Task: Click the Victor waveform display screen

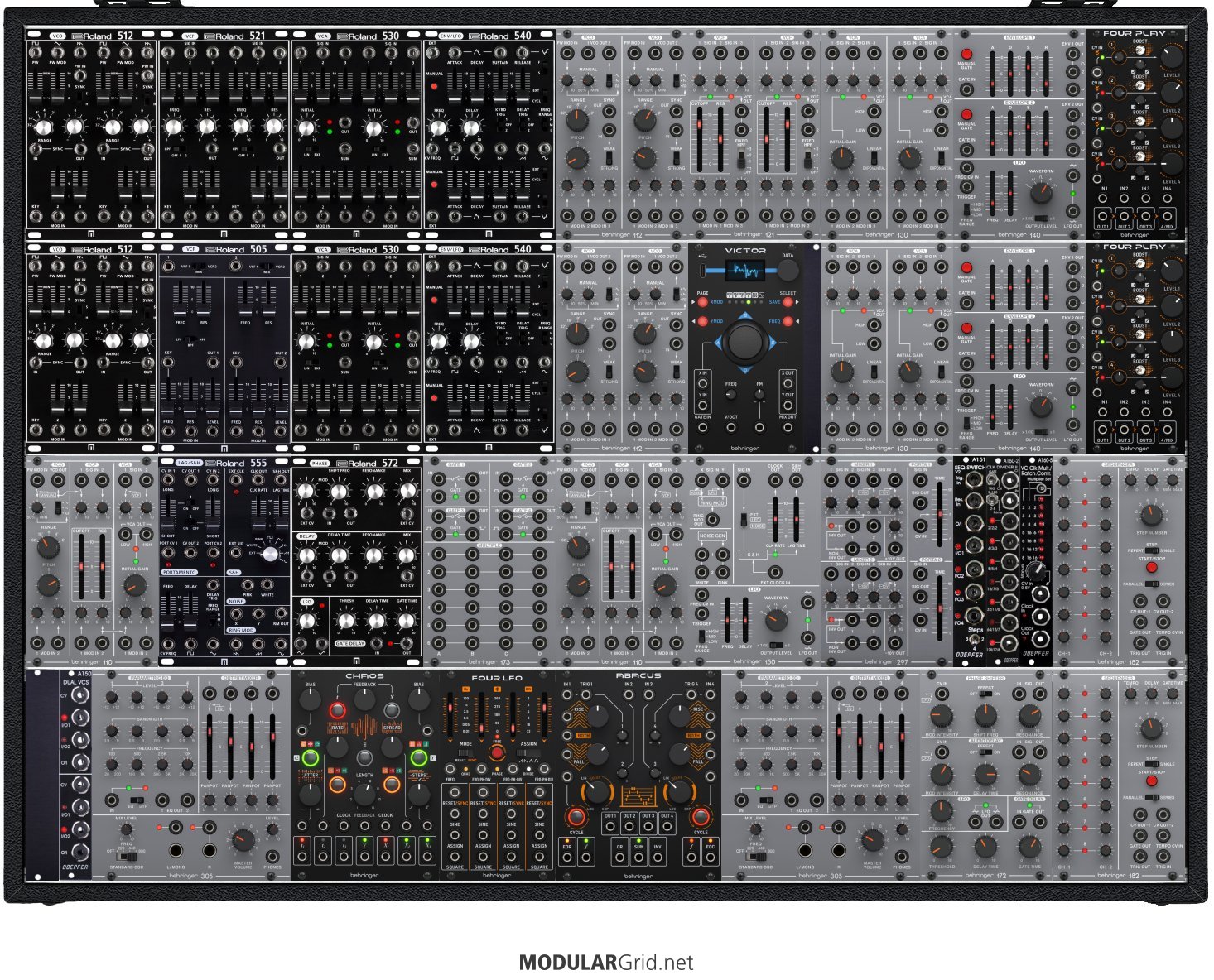Action: pyautogui.click(x=745, y=271)
